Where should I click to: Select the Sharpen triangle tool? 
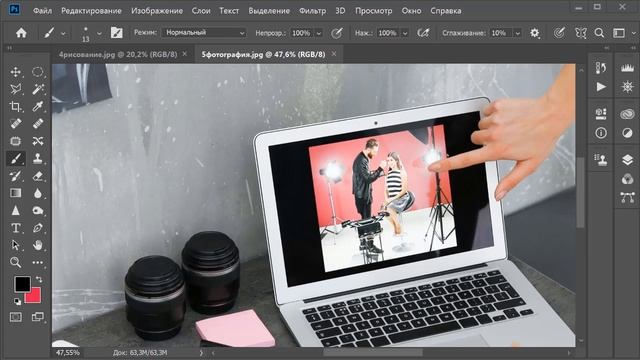pos(16,210)
